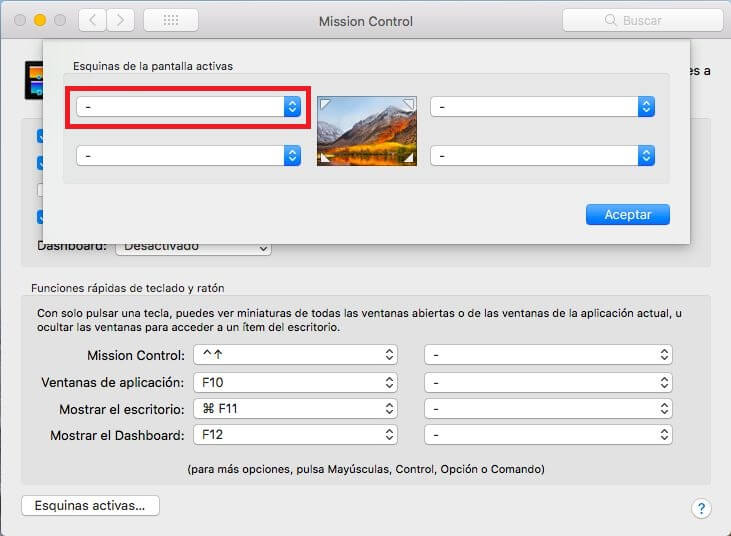Show all preferences grid button
This screenshot has height=536, width=731.
171,21
